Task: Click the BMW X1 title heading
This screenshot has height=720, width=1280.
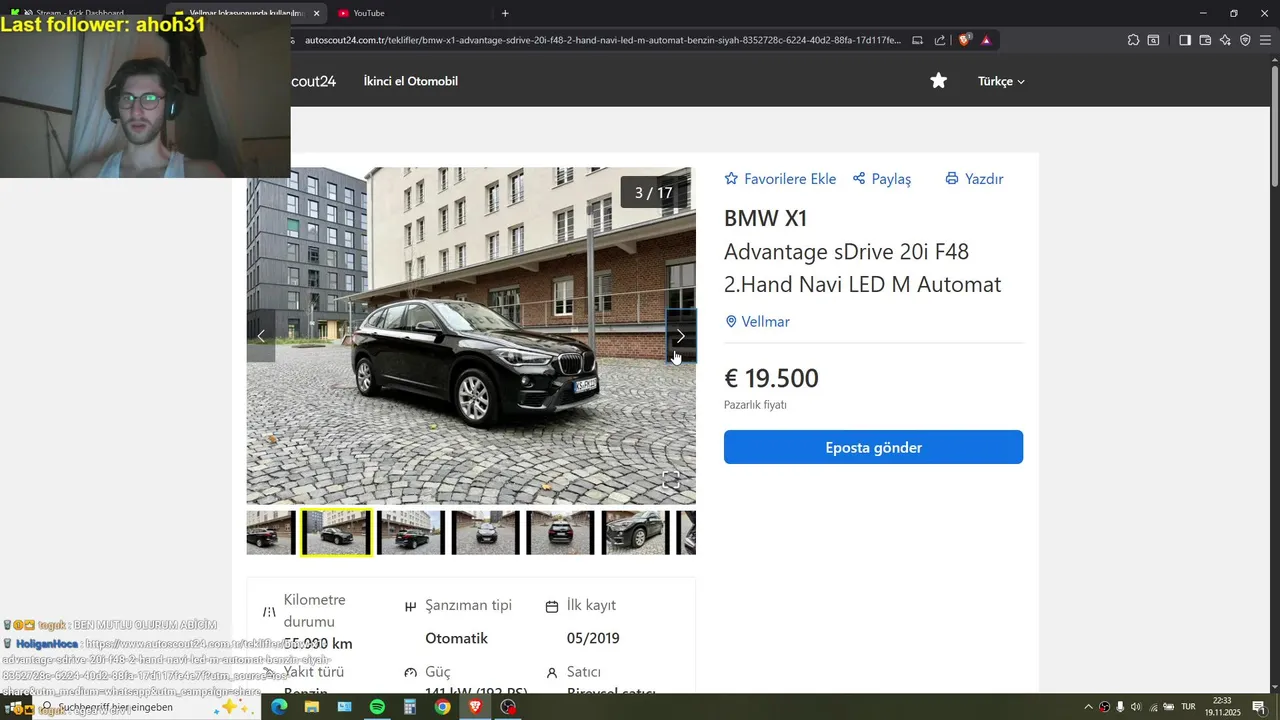Action: (765, 218)
